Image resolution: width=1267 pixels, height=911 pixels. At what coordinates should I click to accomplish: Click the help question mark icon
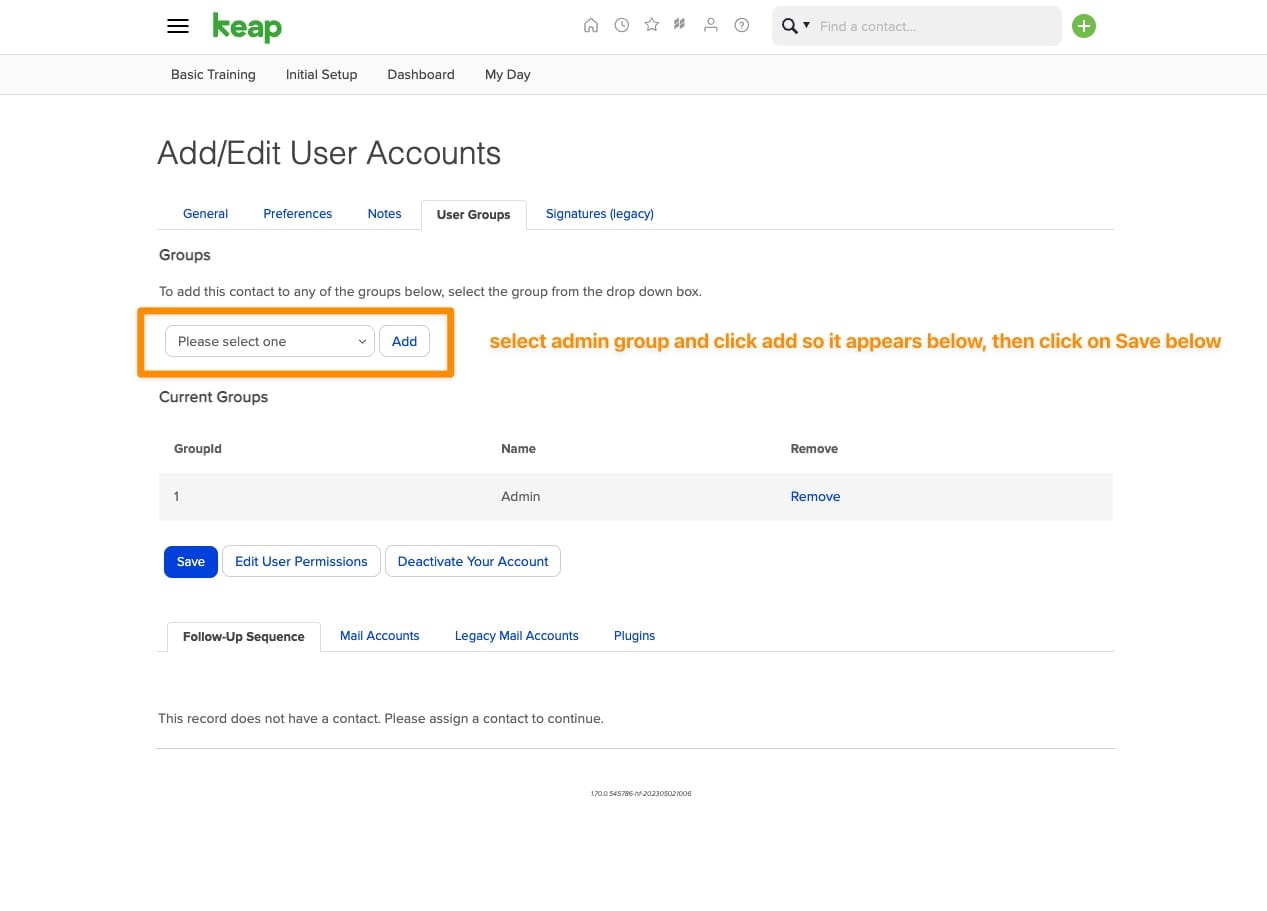741,25
